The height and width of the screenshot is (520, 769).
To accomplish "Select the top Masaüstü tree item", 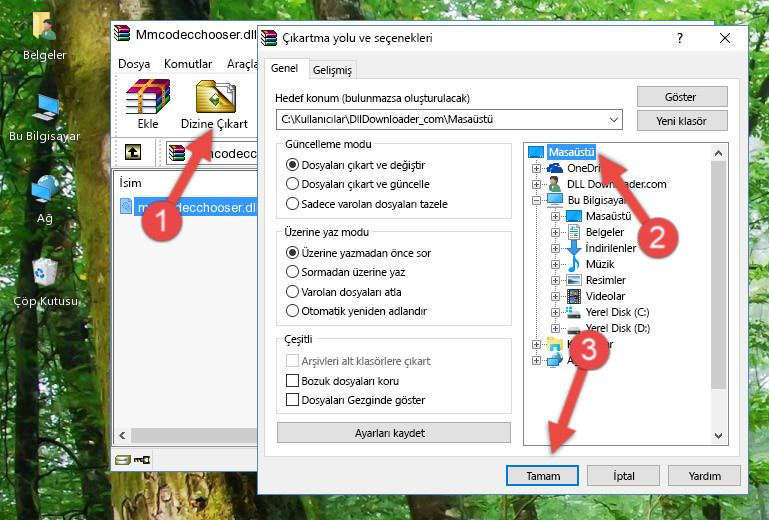I will [571, 152].
